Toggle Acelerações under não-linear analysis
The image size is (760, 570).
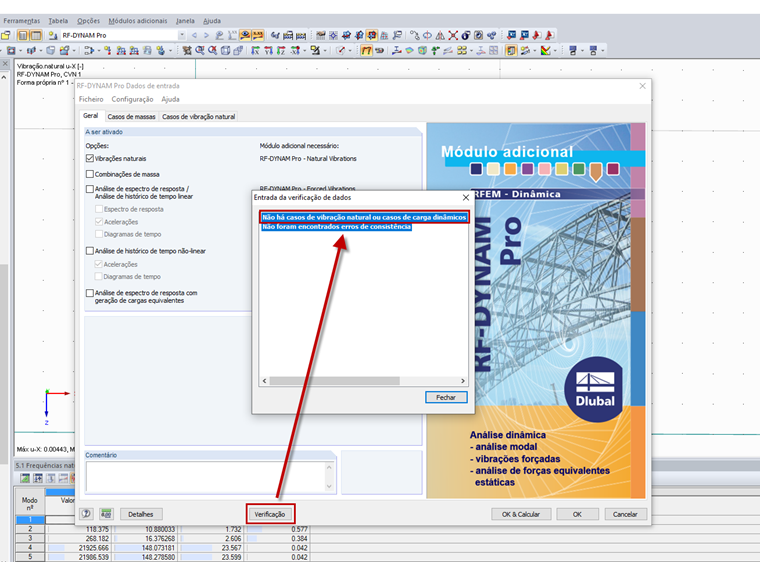tap(99, 264)
